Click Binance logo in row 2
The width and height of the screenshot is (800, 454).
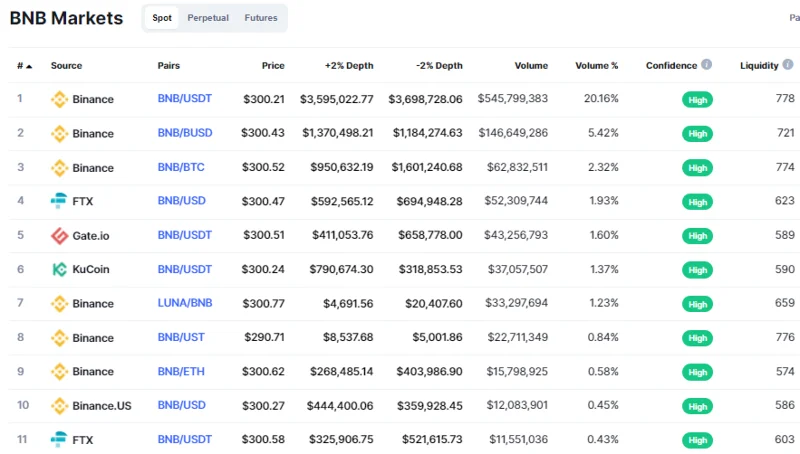[x=59, y=134]
